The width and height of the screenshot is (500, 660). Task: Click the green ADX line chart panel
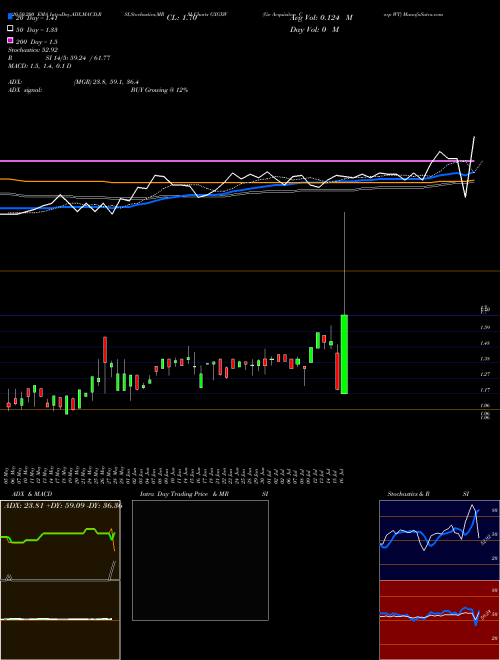click(60, 540)
